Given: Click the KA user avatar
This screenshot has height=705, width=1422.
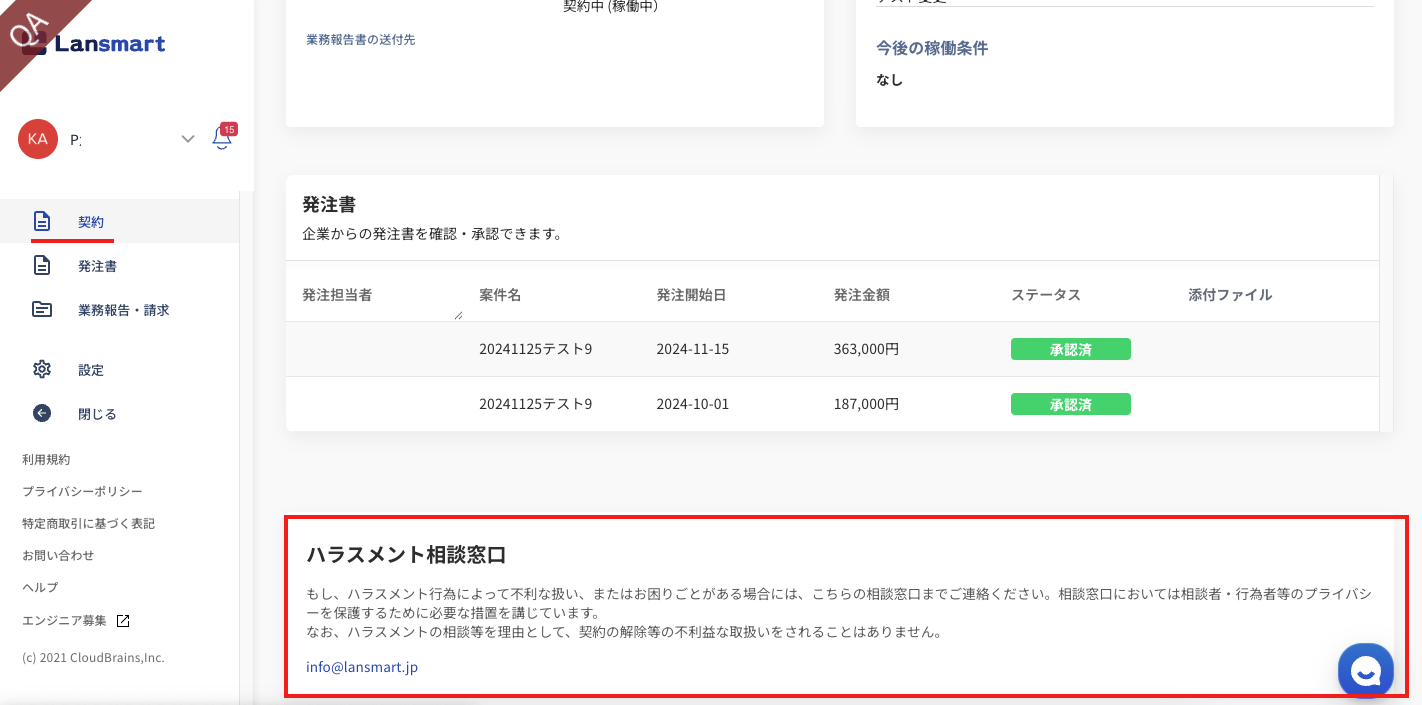Looking at the screenshot, I should point(38,139).
